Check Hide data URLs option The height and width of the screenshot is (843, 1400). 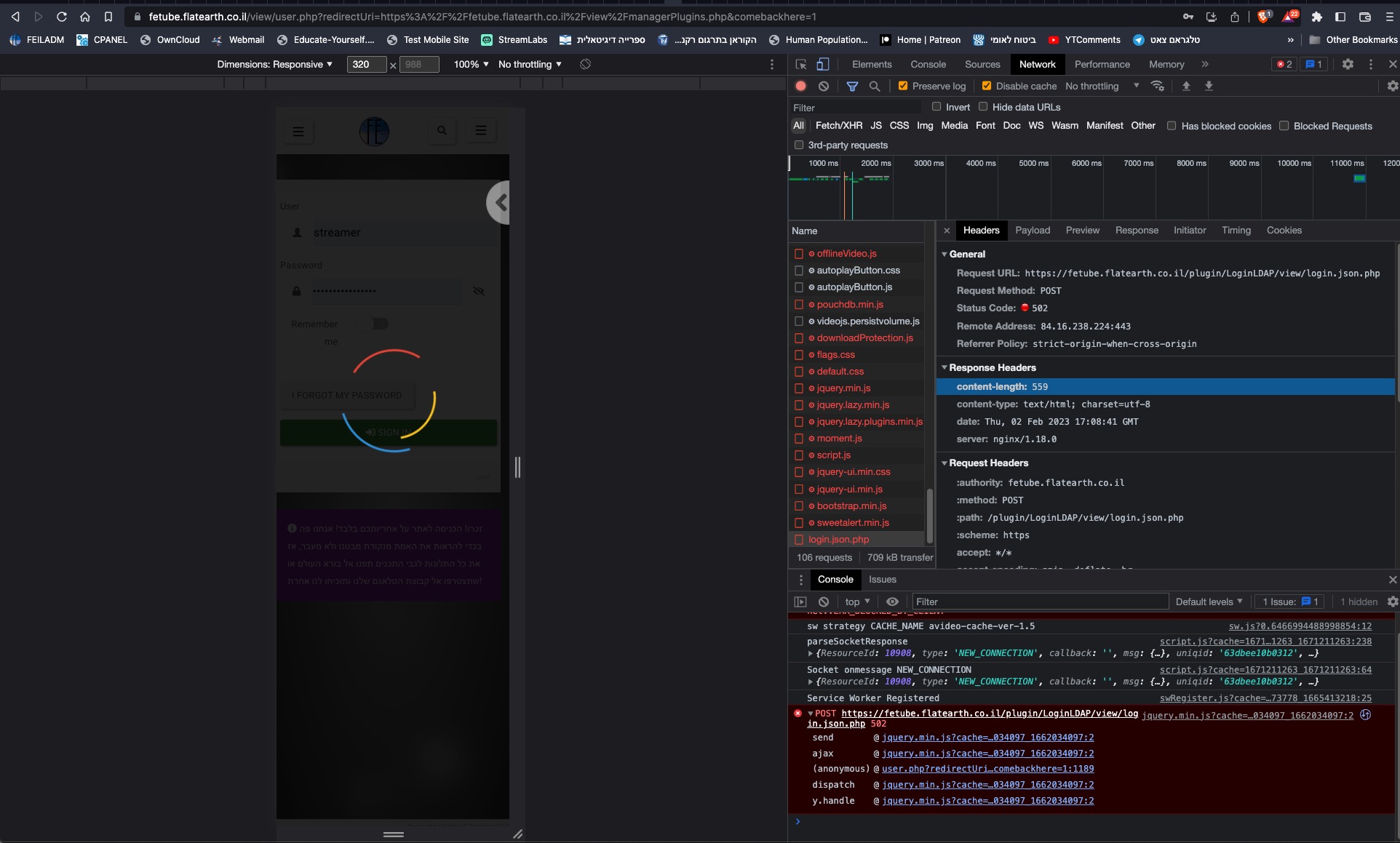(x=983, y=107)
